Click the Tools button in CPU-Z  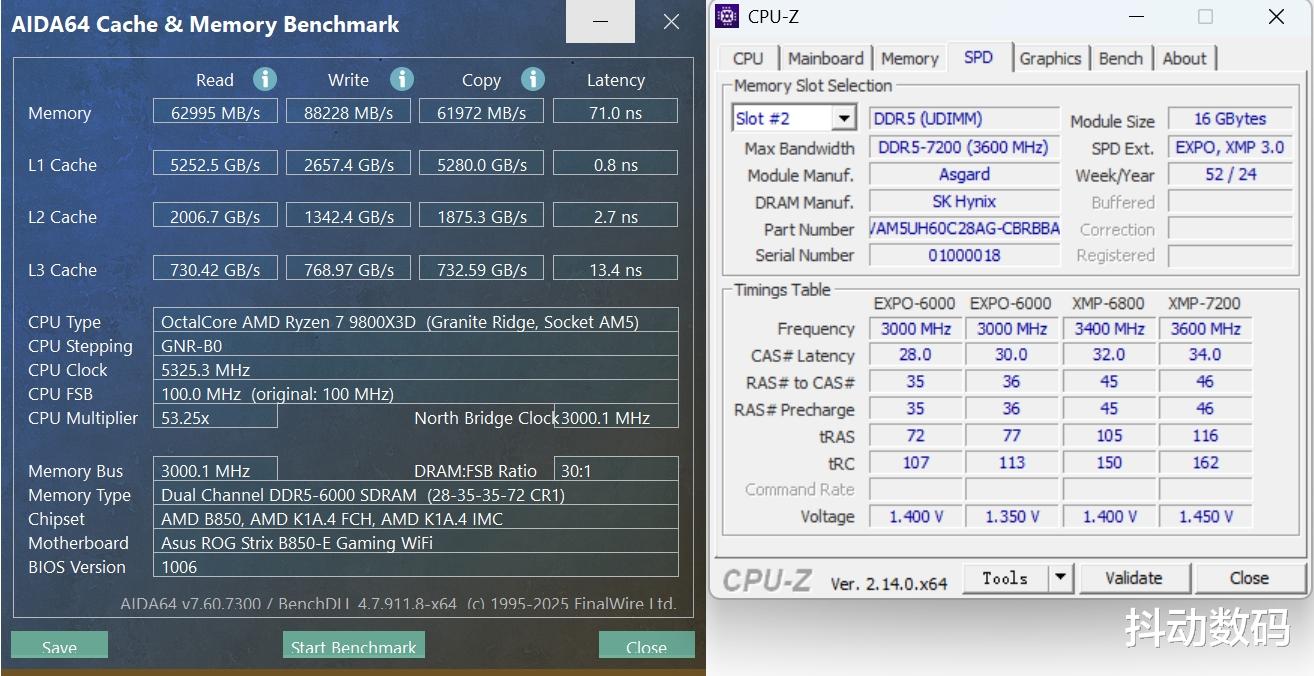coord(1005,578)
